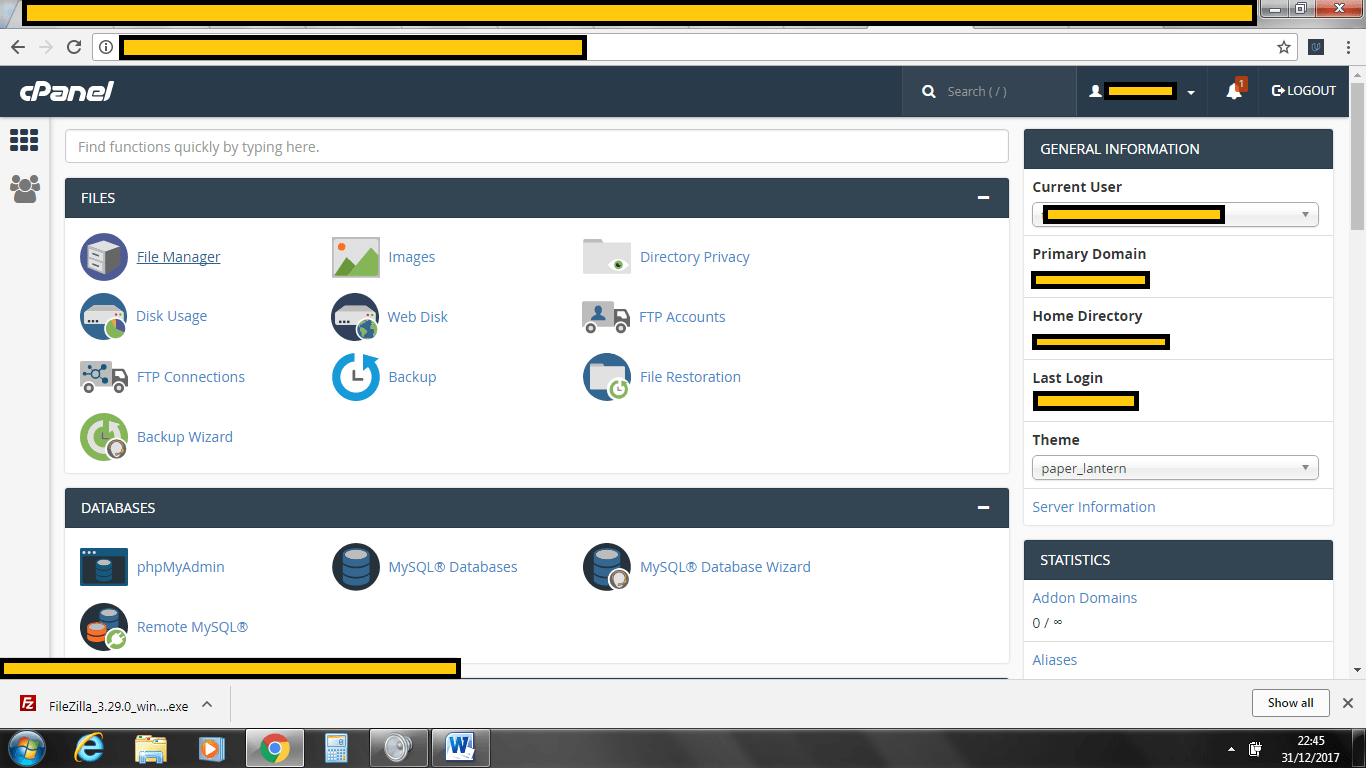The width and height of the screenshot is (1366, 768).
Task: Open the Current User dropdown
Action: tap(1175, 214)
